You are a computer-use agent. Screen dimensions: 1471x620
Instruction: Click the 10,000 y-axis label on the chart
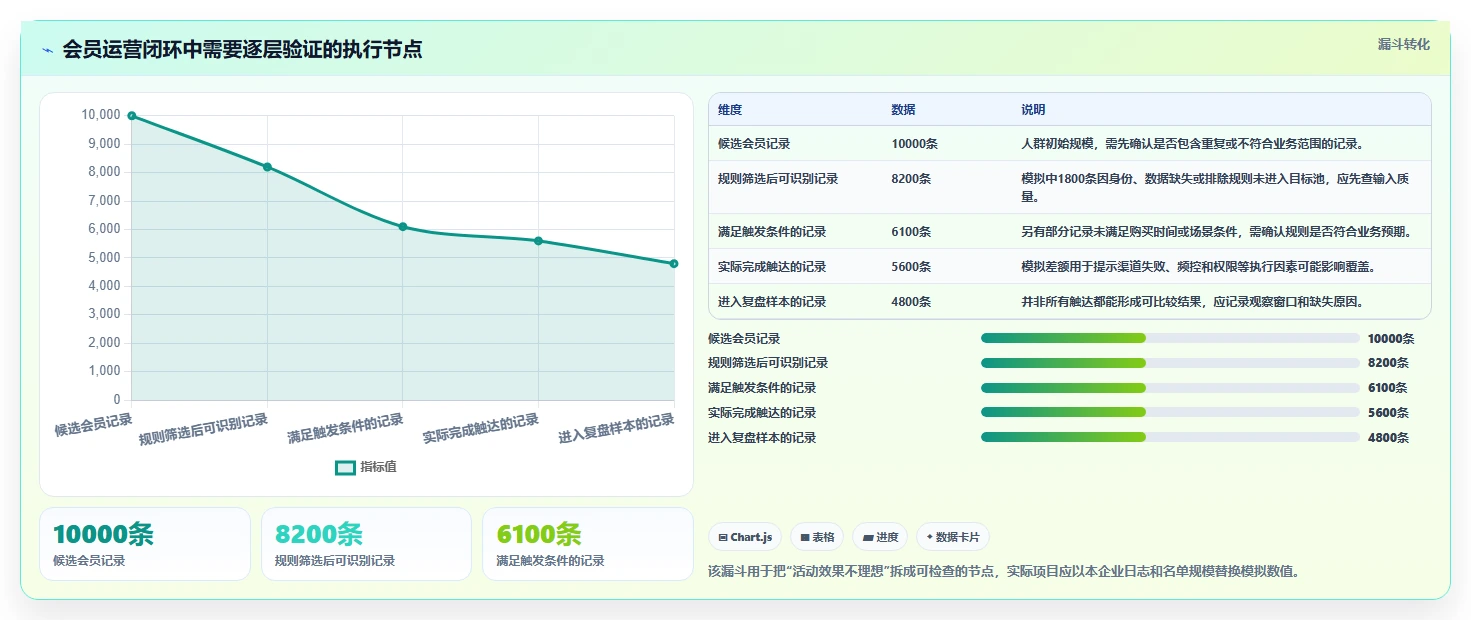point(100,115)
